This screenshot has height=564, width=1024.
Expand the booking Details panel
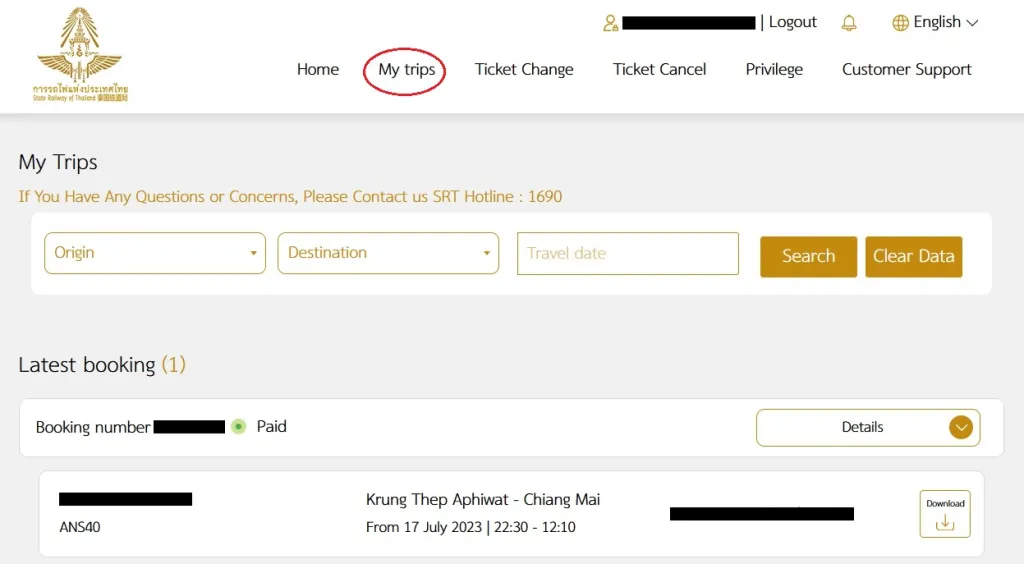868,428
